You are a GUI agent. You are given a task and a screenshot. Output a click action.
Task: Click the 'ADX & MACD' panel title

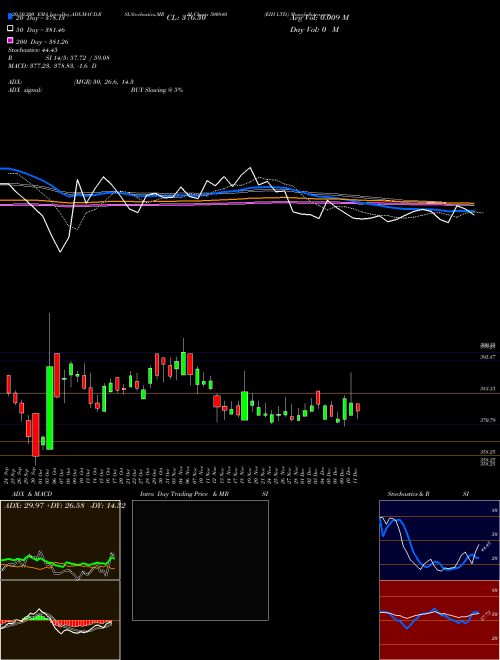(x=32, y=494)
